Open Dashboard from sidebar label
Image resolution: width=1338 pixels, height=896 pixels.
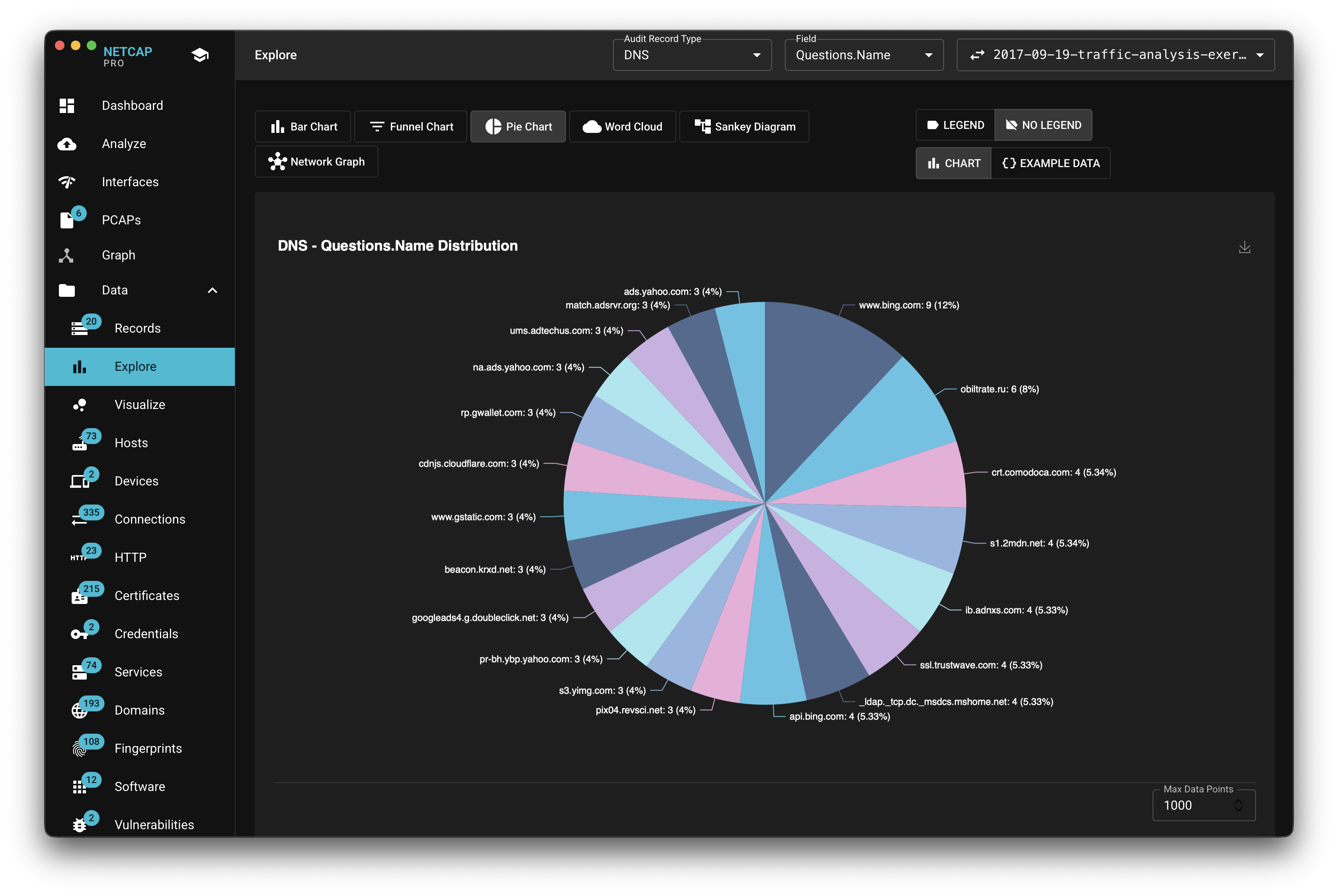click(133, 106)
